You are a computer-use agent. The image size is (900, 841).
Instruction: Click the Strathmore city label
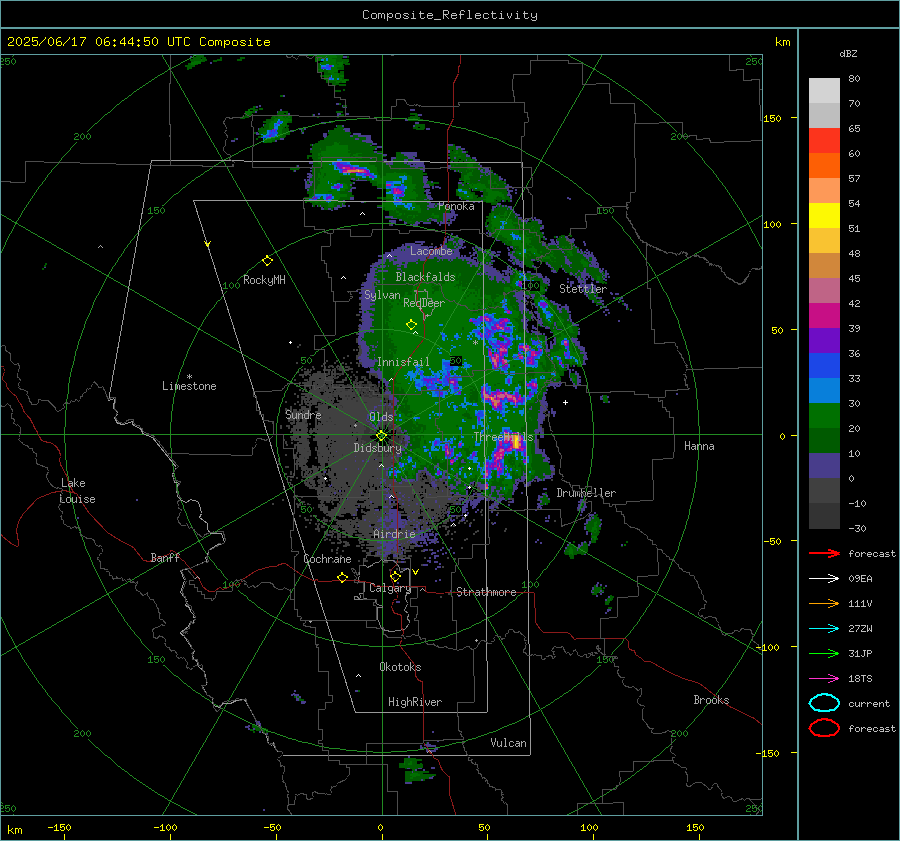pos(486,592)
